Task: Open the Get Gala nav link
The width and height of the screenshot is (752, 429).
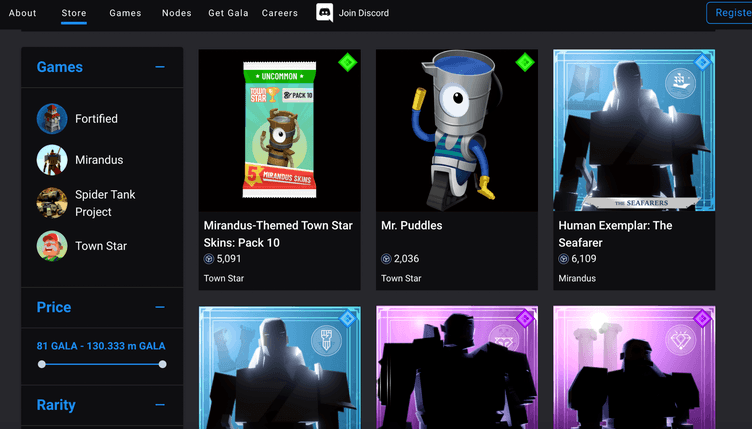Action: (x=228, y=13)
